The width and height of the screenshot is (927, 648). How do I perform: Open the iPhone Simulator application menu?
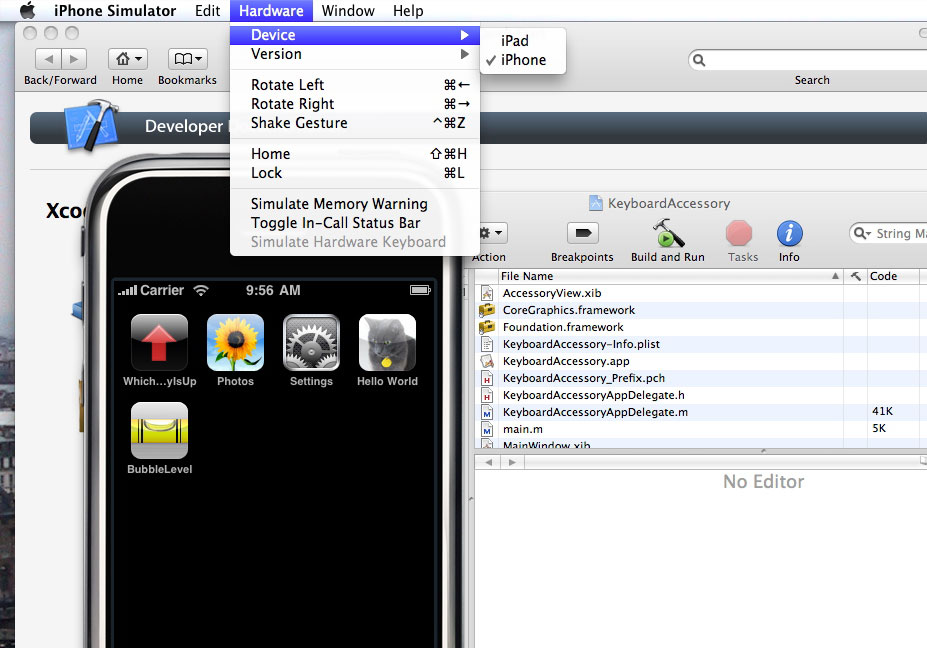115,11
